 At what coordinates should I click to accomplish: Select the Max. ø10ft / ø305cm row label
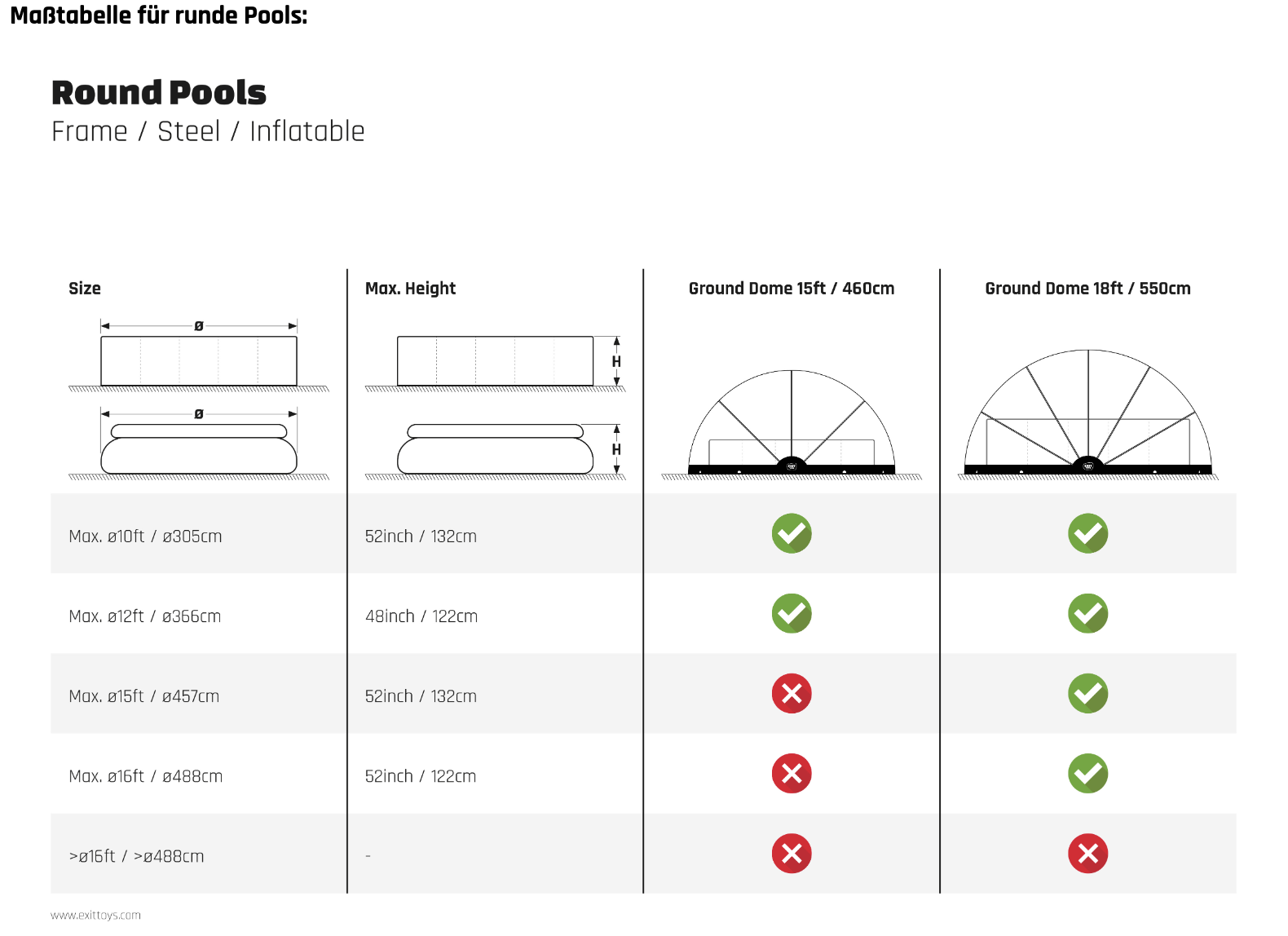click(x=145, y=536)
